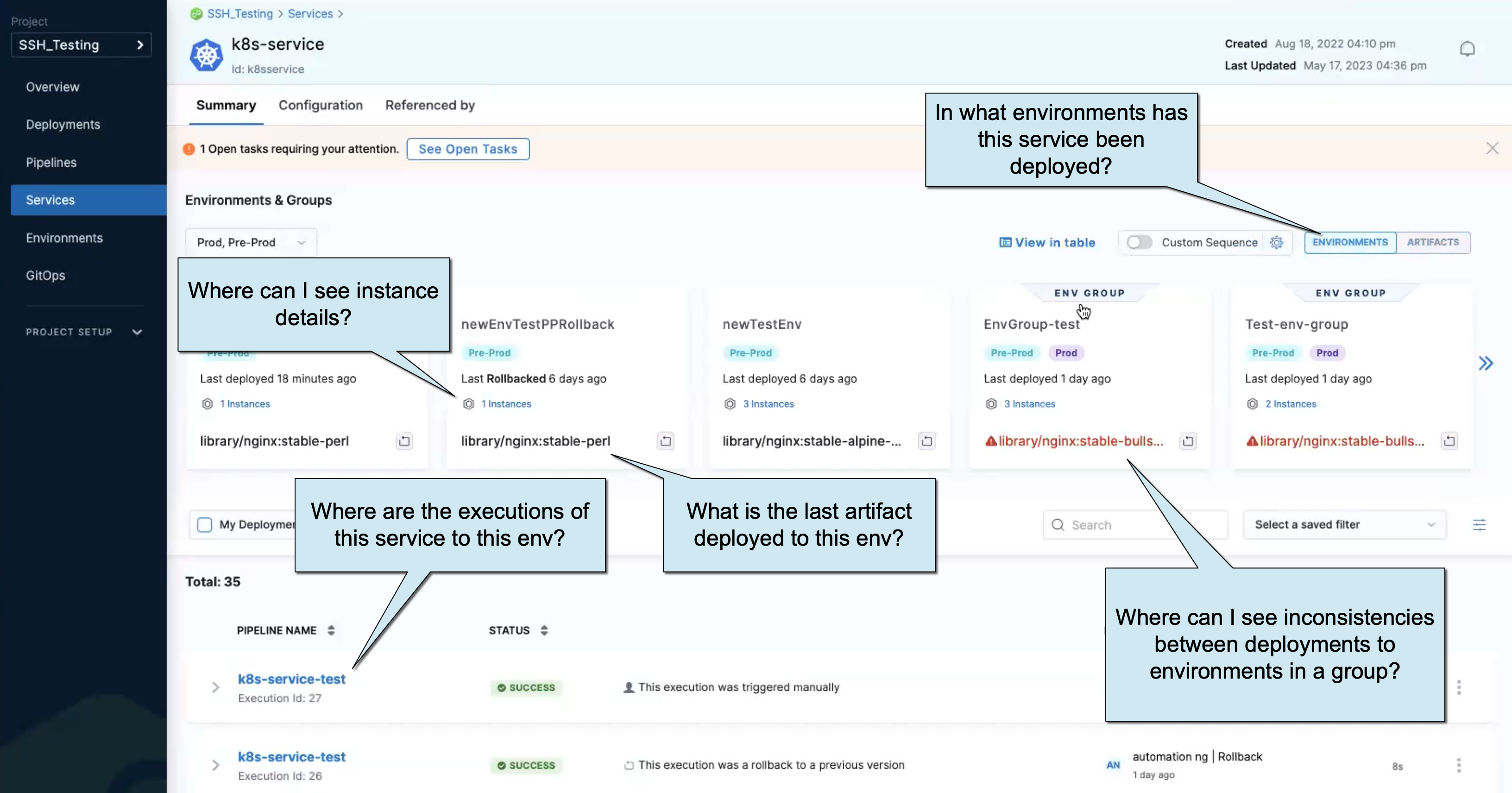1512x793 pixels.
Task: Open the Prod, Pre-Prod environment filter dropdown
Action: 251,242
